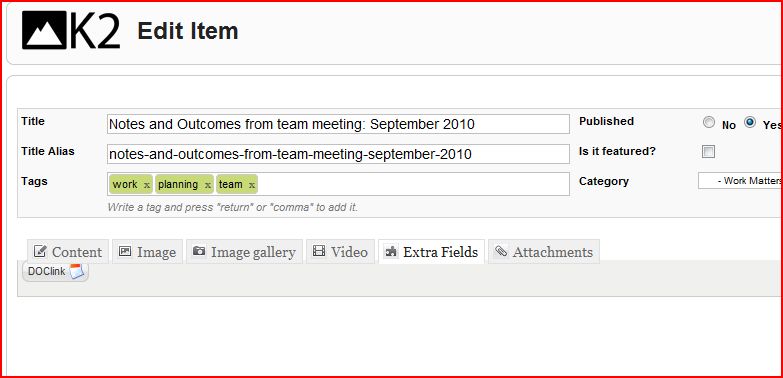The width and height of the screenshot is (783, 378).
Task: Open the Category dropdown showing Work Matters
Action: pyautogui.click(x=740, y=181)
